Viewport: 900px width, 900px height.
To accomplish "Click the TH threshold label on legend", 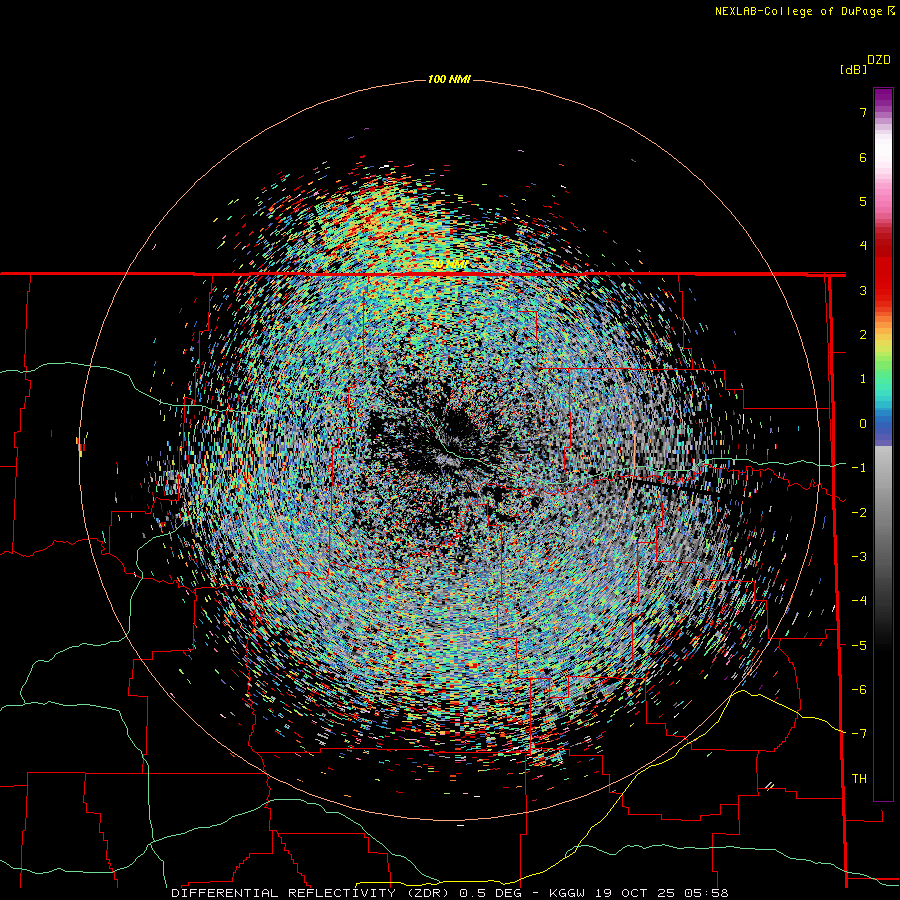I will pyautogui.click(x=859, y=779).
